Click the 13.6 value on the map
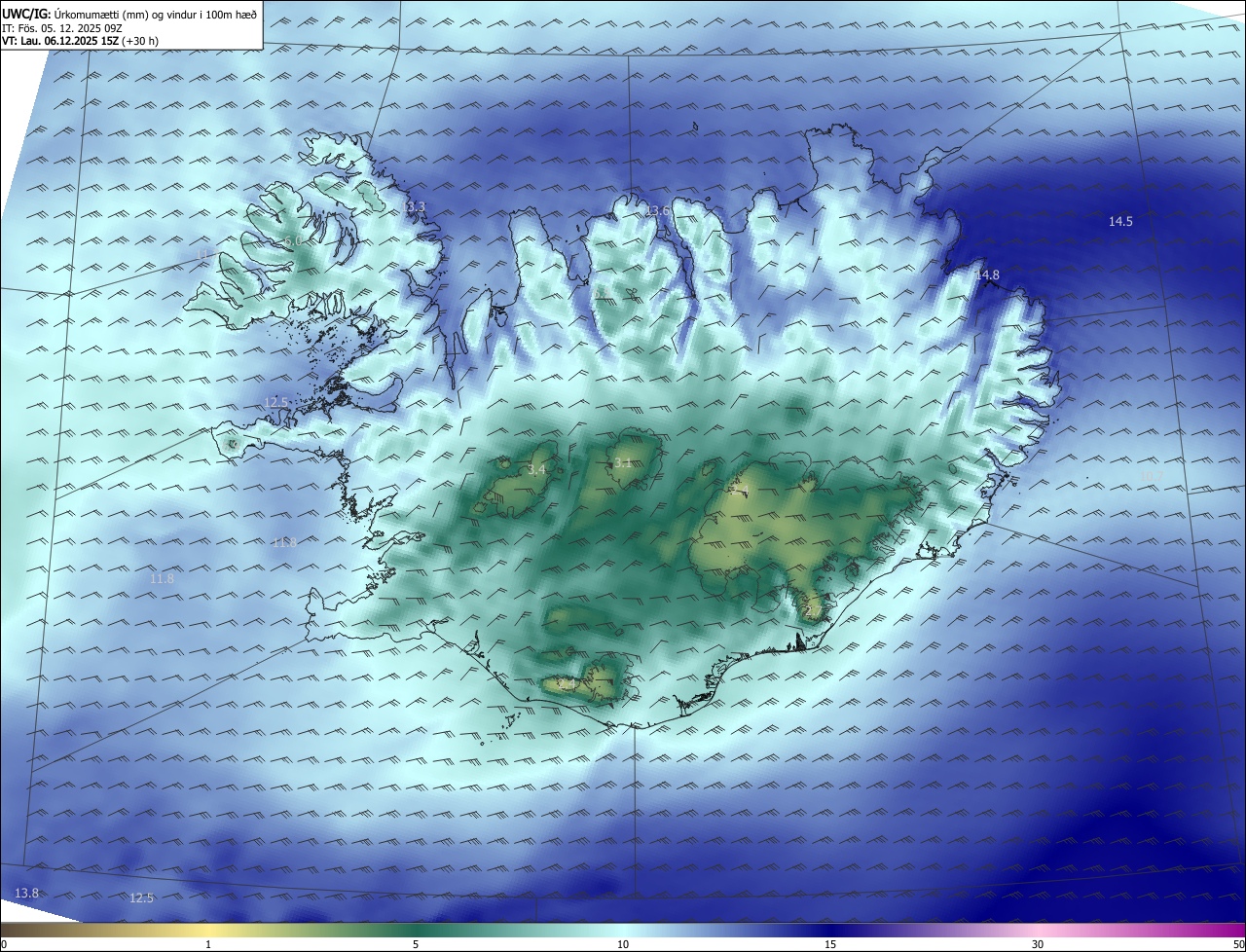The width and height of the screenshot is (1246, 952). point(658,211)
